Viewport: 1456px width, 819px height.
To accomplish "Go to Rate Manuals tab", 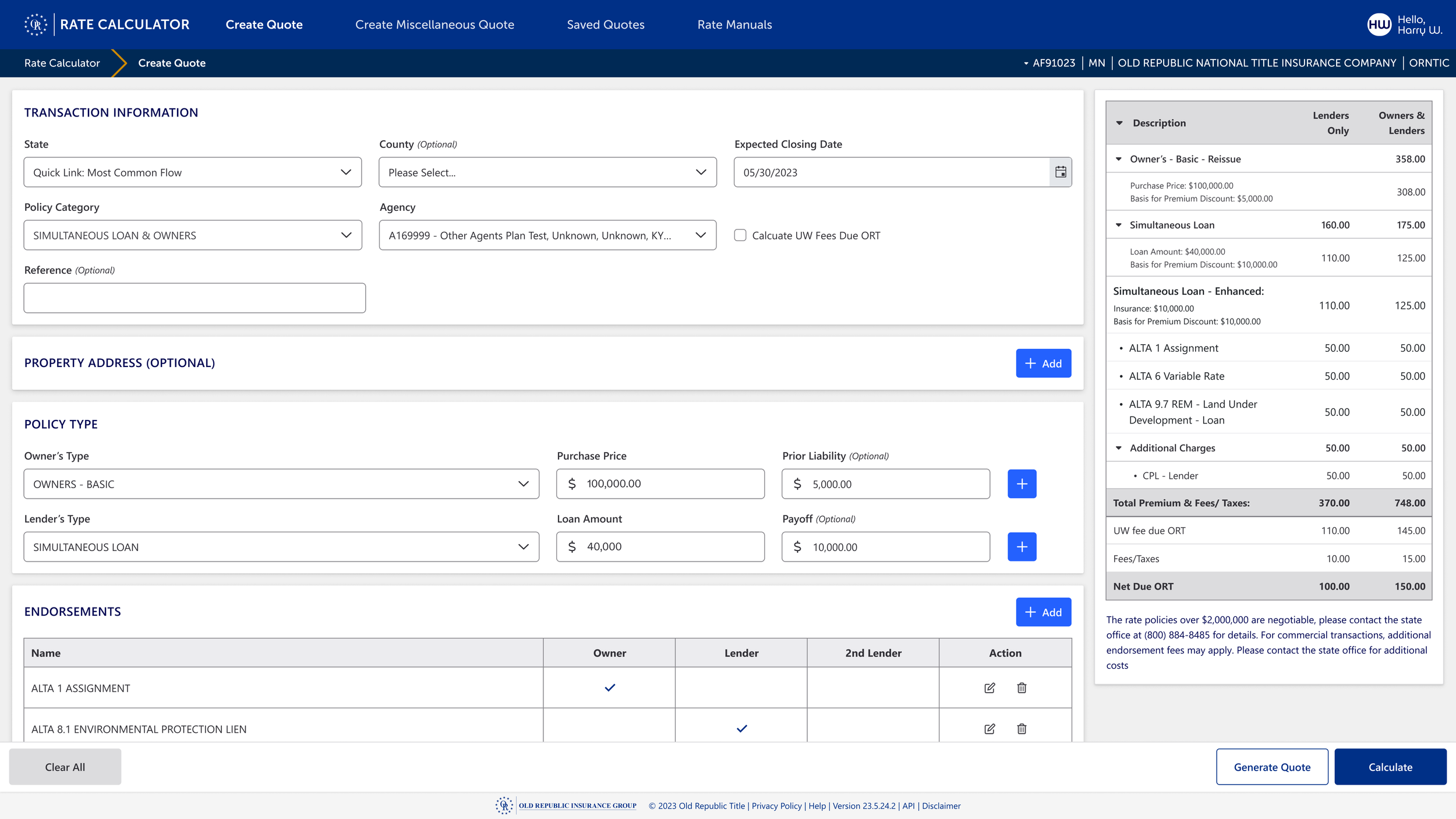I will 734,24.
